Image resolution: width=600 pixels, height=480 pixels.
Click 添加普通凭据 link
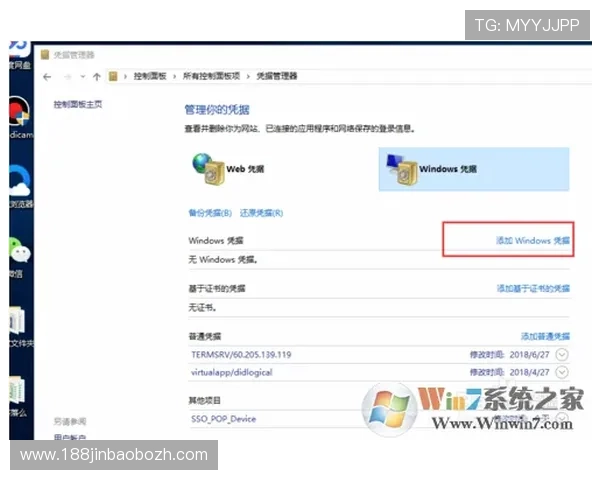[x=545, y=336]
